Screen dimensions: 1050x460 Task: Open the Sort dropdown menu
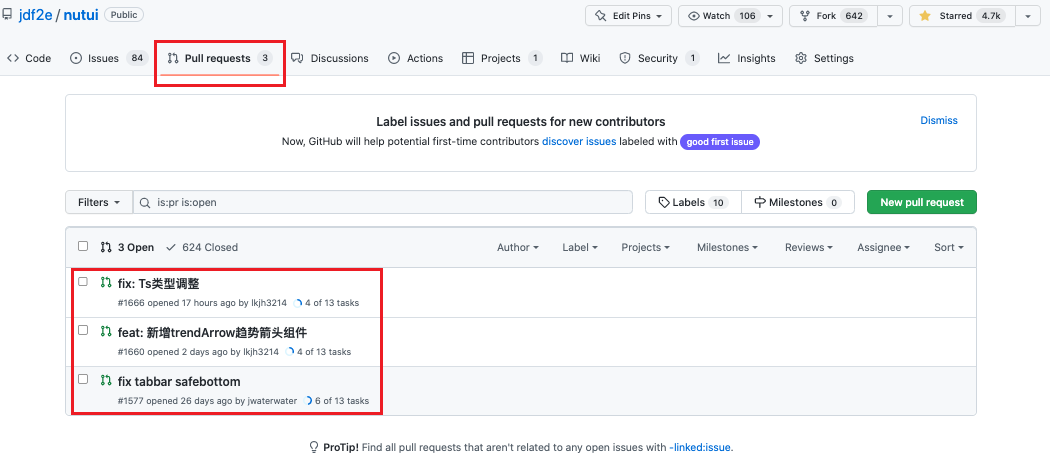coord(948,247)
